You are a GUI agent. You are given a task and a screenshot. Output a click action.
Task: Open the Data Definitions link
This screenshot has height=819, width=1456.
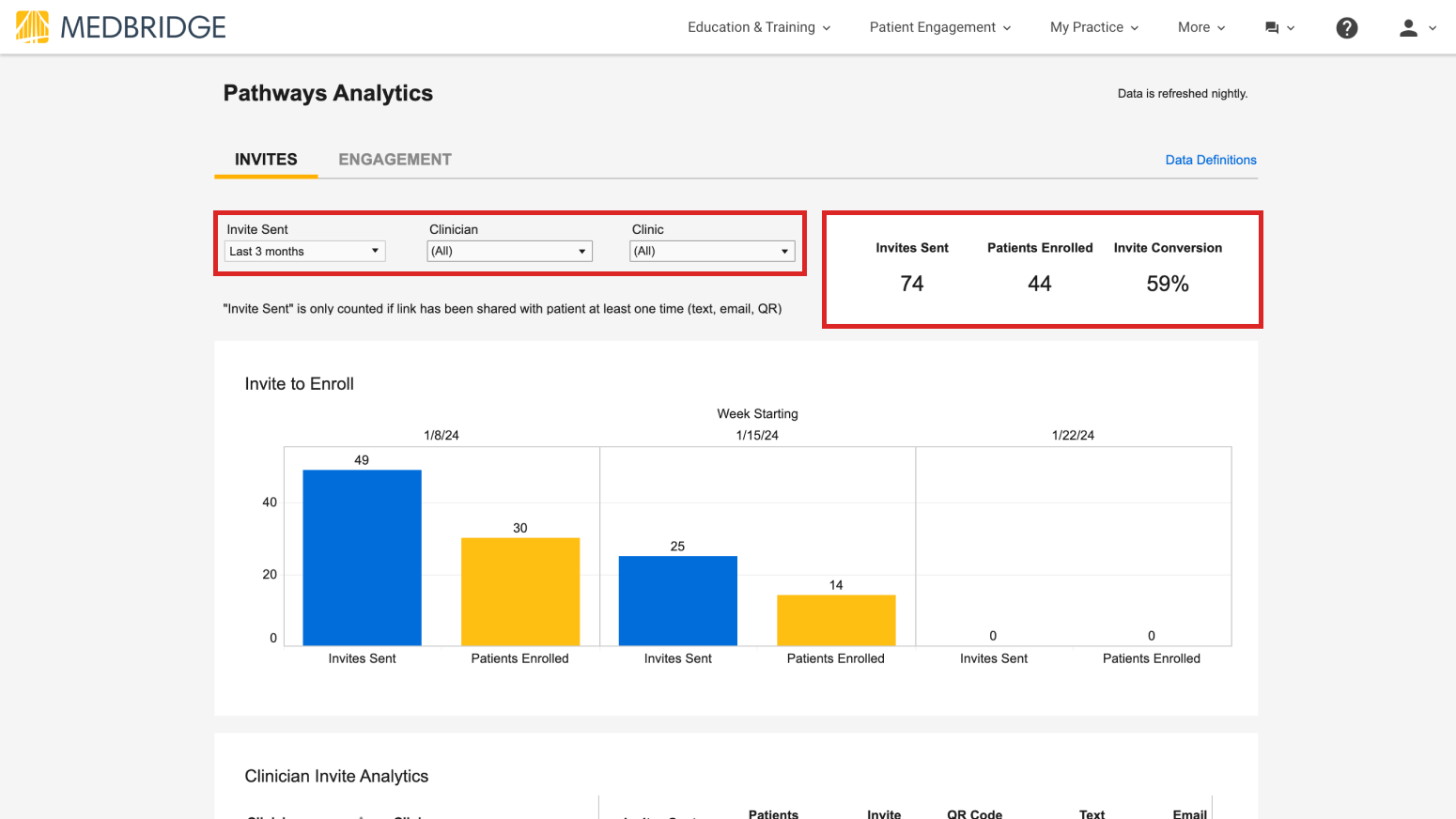(x=1210, y=160)
